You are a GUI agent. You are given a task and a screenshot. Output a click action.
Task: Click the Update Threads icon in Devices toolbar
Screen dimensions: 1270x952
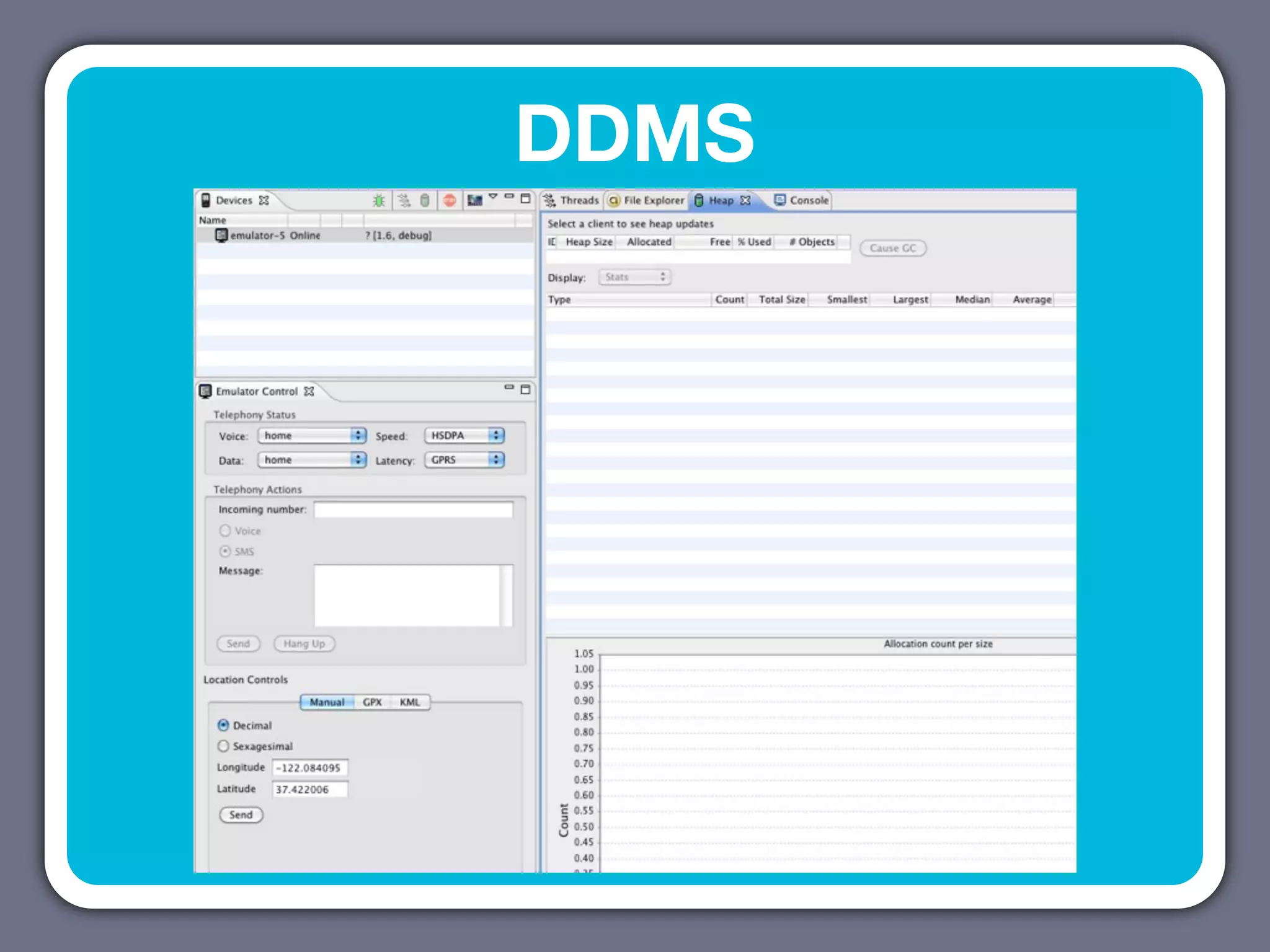click(x=404, y=200)
